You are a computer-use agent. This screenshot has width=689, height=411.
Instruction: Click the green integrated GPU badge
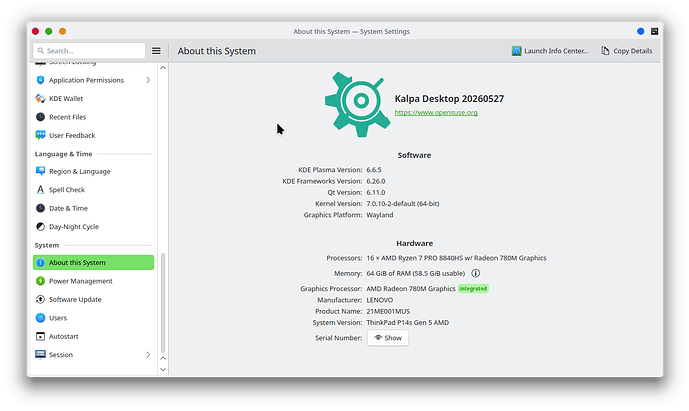click(473, 289)
